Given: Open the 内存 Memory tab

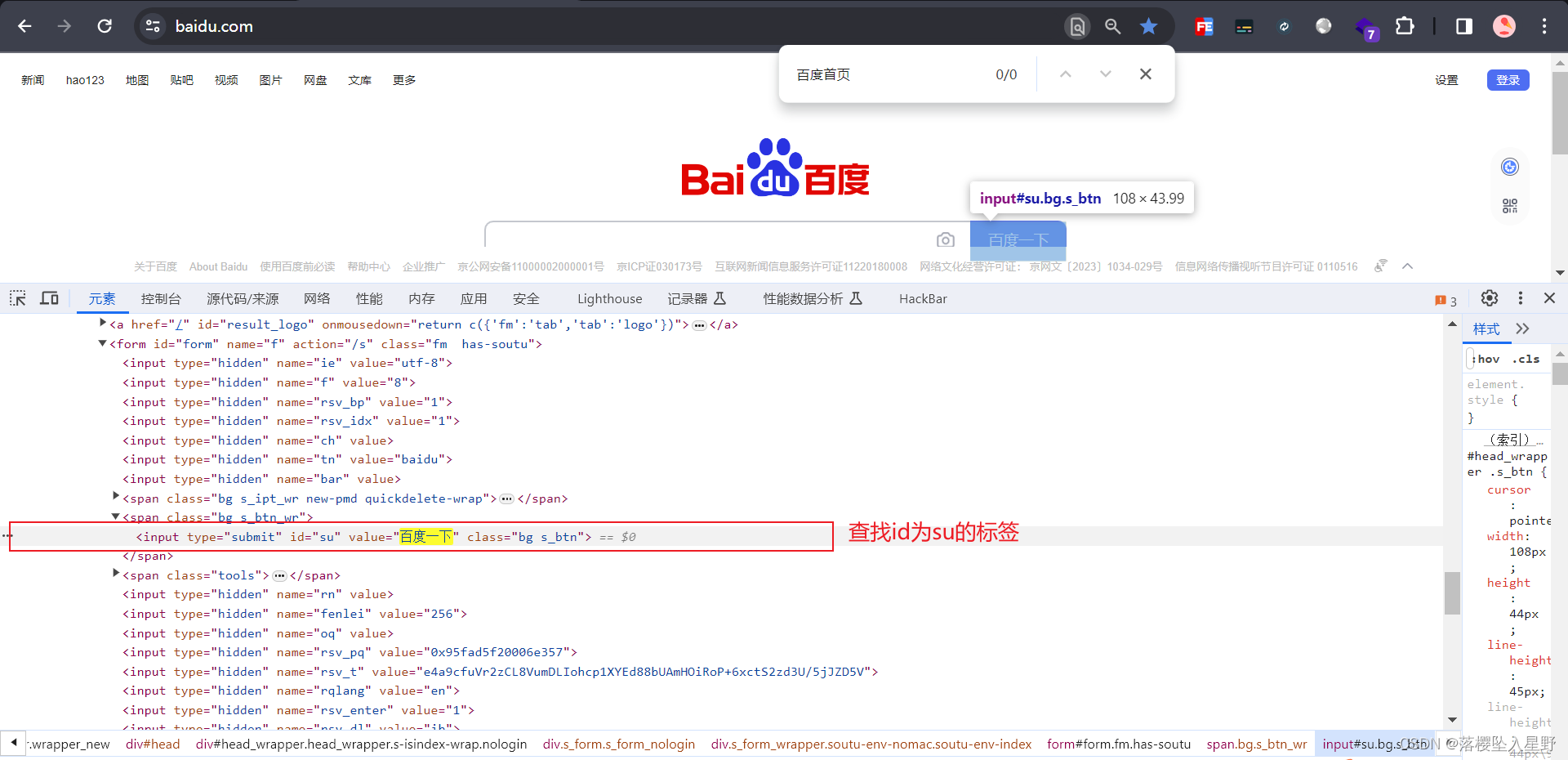Looking at the screenshot, I should (x=421, y=299).
